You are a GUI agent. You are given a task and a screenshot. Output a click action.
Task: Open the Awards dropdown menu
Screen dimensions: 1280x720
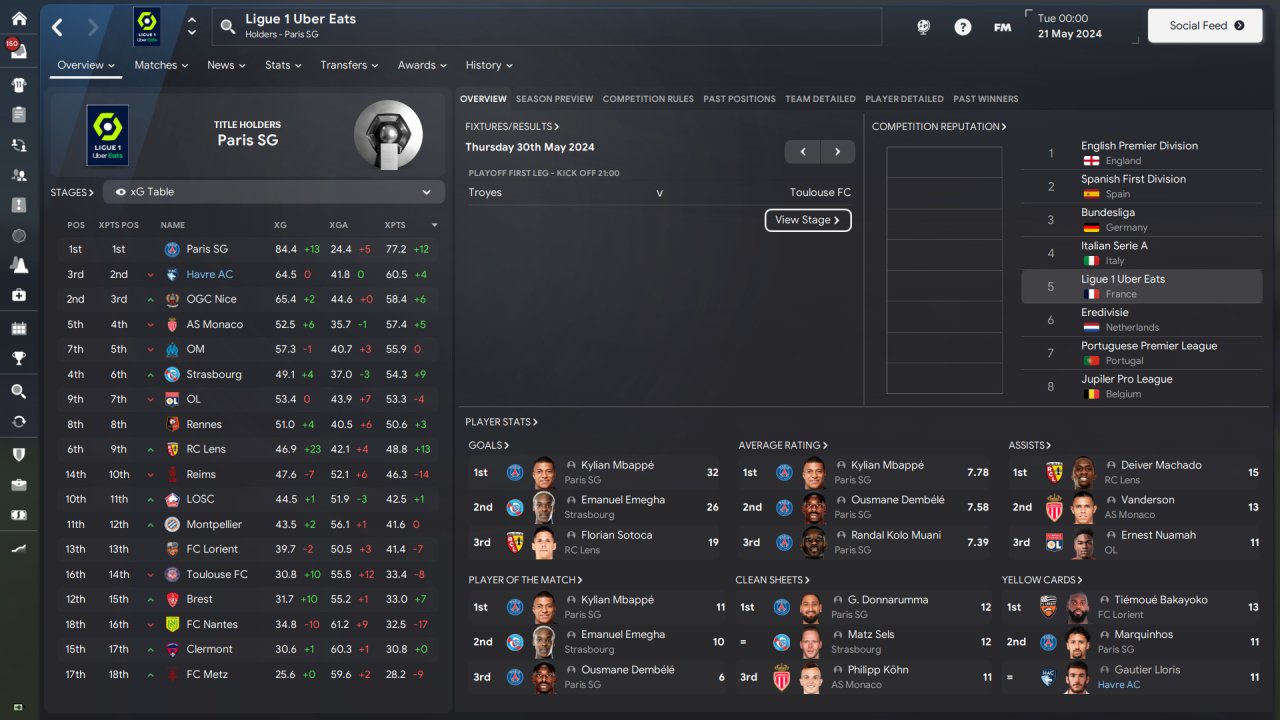(423, 65)
